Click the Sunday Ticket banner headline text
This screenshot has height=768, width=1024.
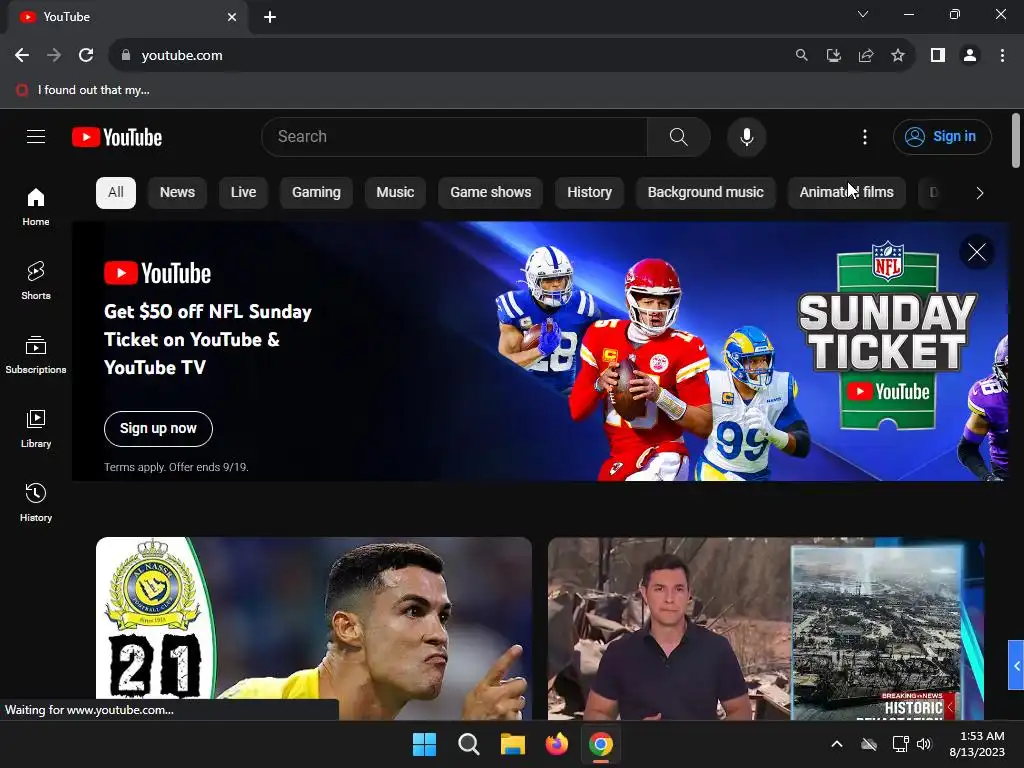click(208, 340)
